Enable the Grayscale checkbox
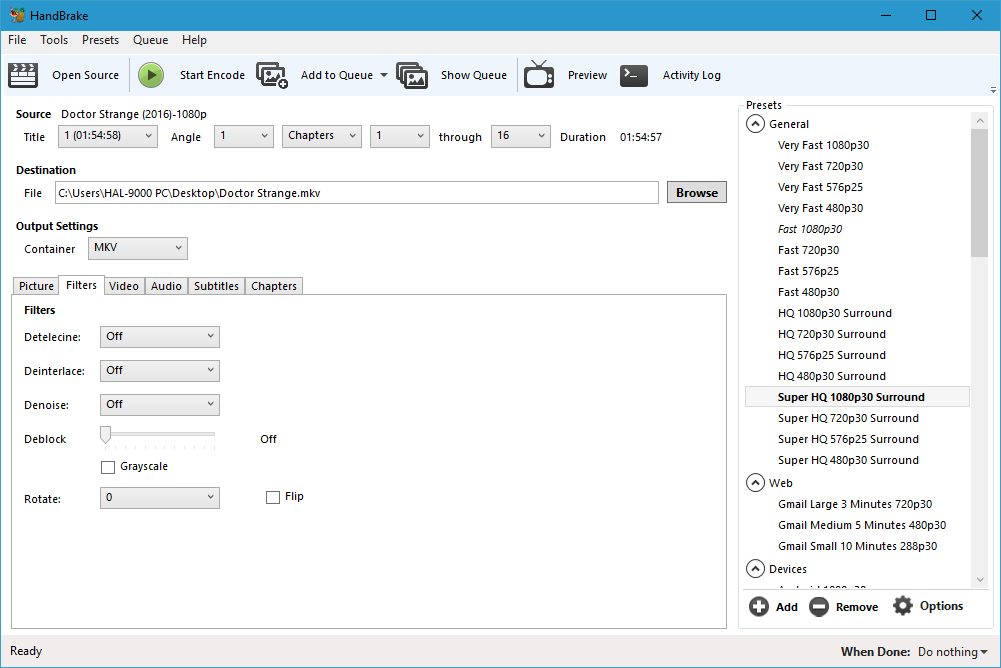This screenshot has width=1001, height=668. tap(108, 467)
